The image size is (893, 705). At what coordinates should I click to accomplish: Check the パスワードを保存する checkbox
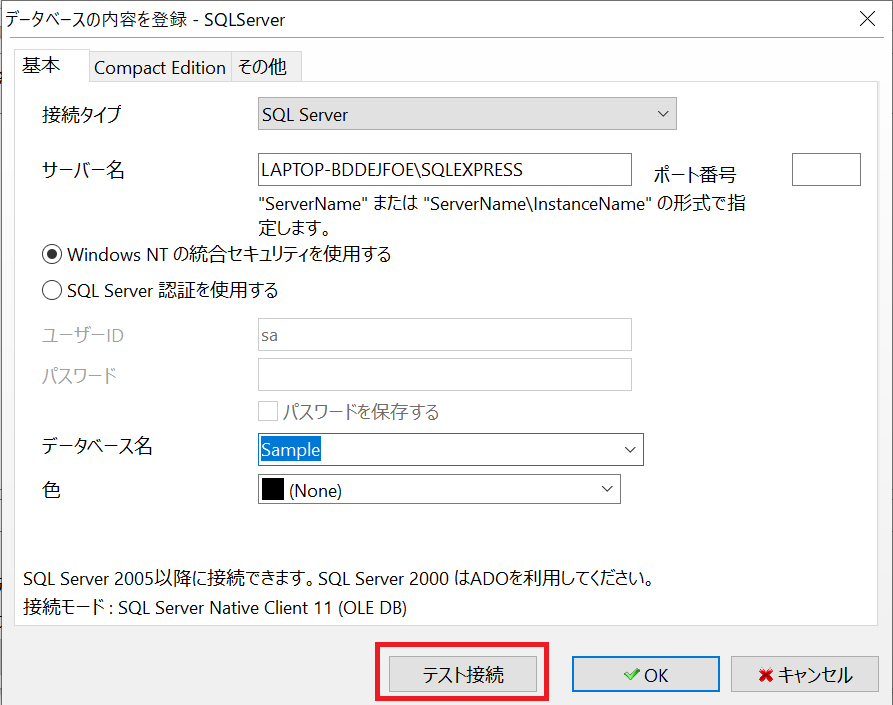point(268,411)
